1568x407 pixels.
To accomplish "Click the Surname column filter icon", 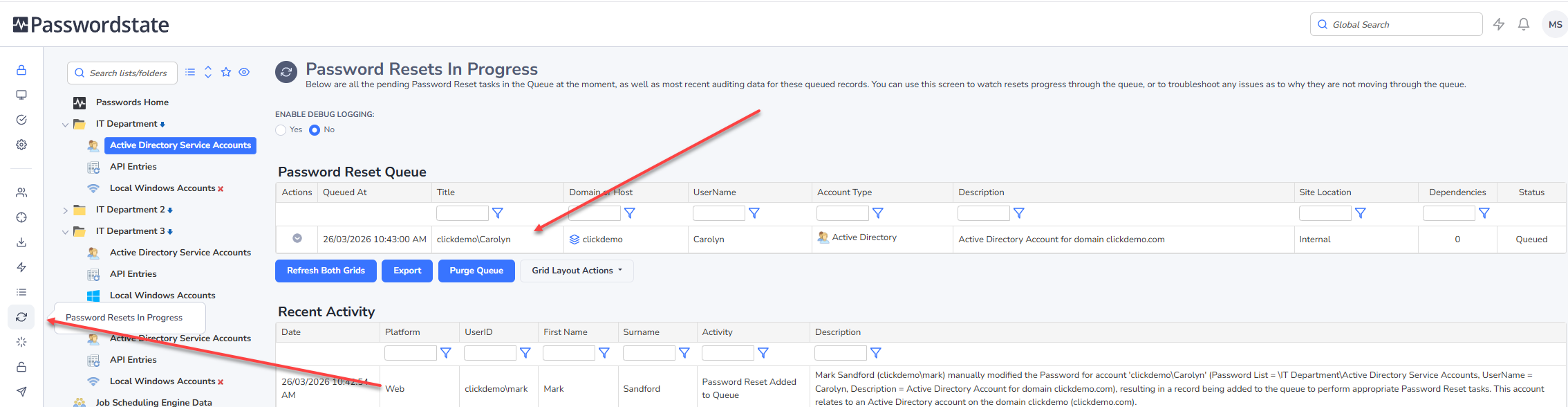I will 684,353.
